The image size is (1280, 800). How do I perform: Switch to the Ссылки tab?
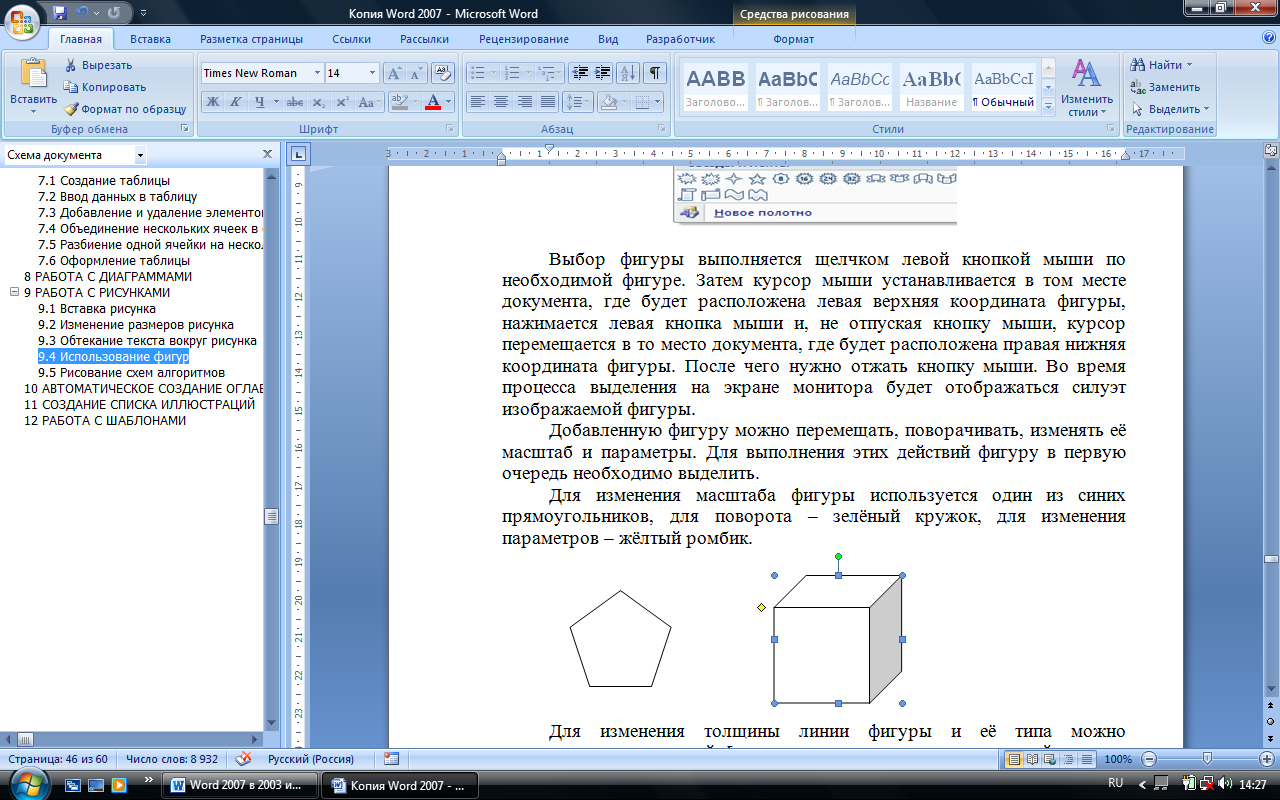tap(352, 39)
